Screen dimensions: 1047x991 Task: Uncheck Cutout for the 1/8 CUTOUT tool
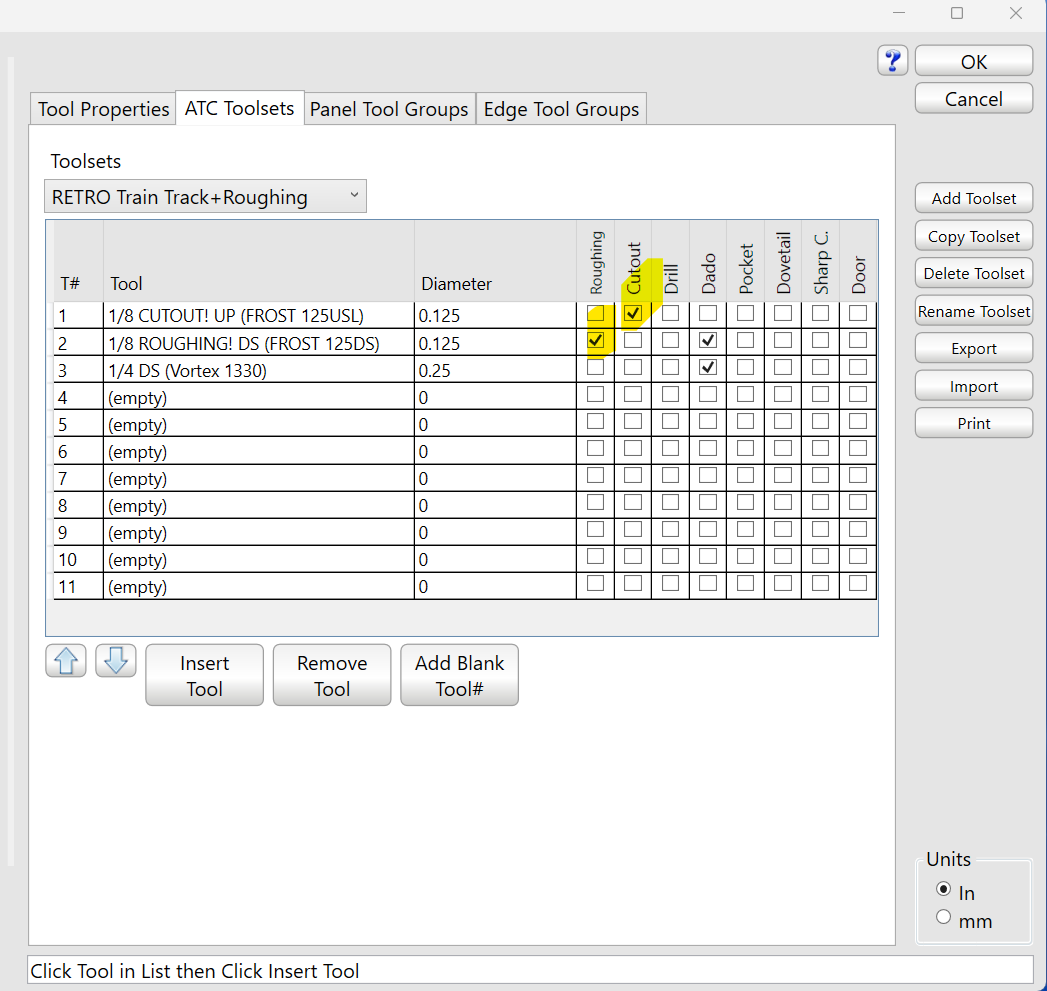click(633, 313)
